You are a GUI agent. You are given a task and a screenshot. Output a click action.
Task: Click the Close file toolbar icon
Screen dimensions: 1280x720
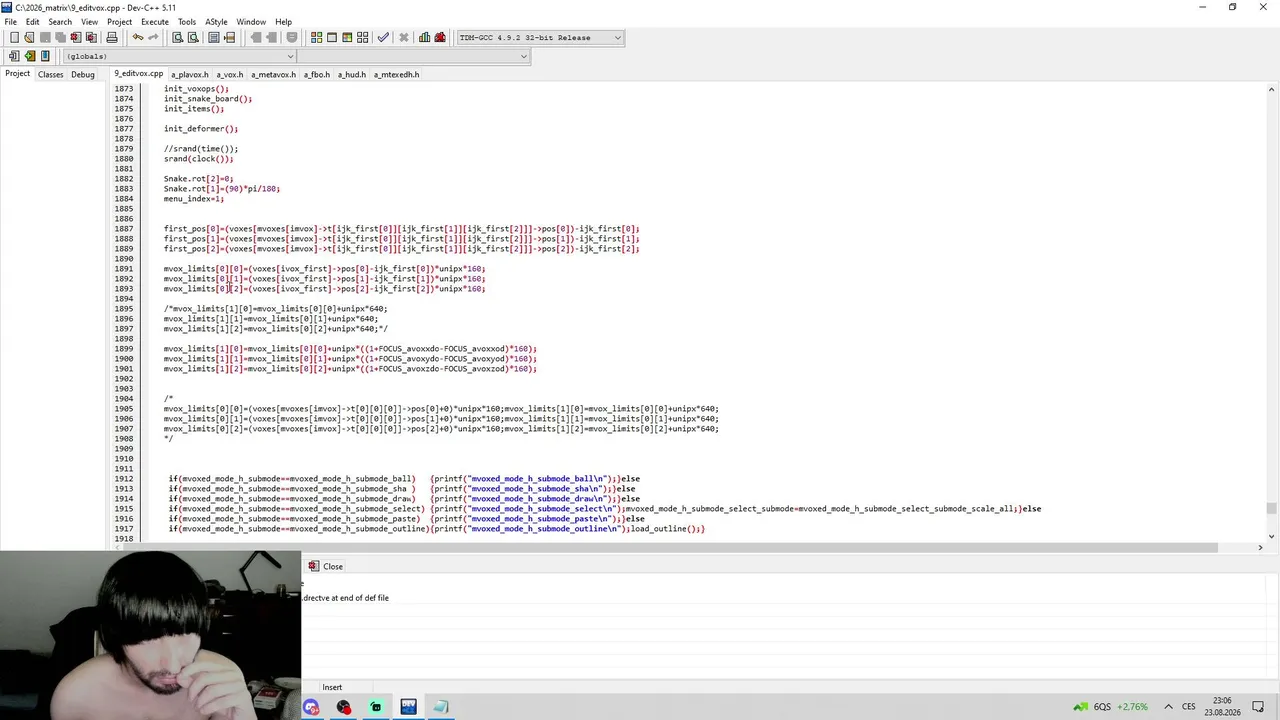pyautogui.click(x=75, y=38)
